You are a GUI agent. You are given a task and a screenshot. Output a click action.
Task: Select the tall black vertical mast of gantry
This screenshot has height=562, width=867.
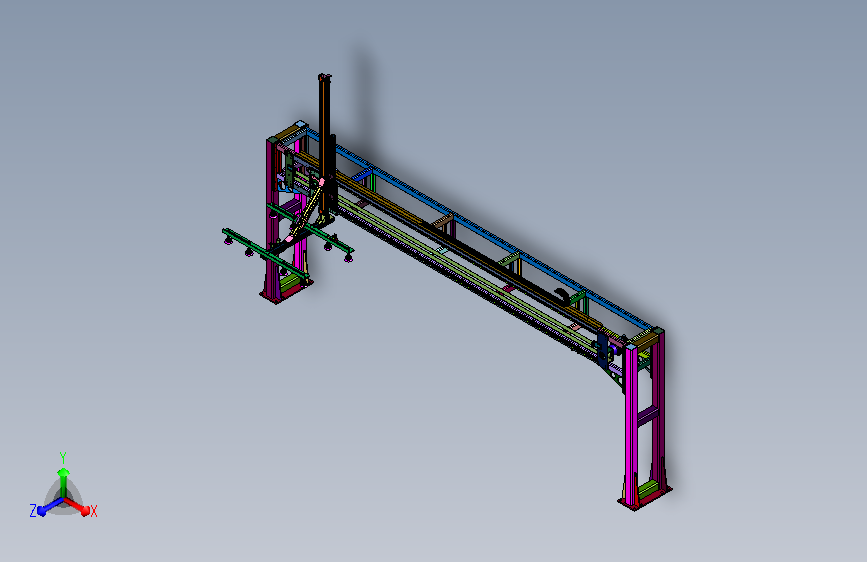coord(326,147)
